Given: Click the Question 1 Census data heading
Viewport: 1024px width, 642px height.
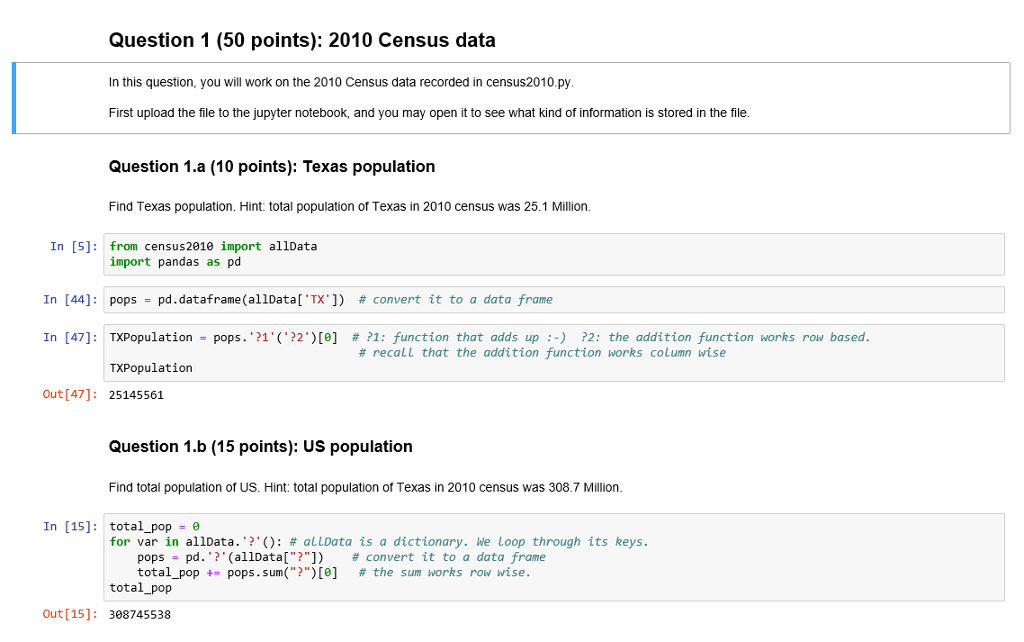Looking at the screenshot, I should pyautogui.click(x=301, y=40).
